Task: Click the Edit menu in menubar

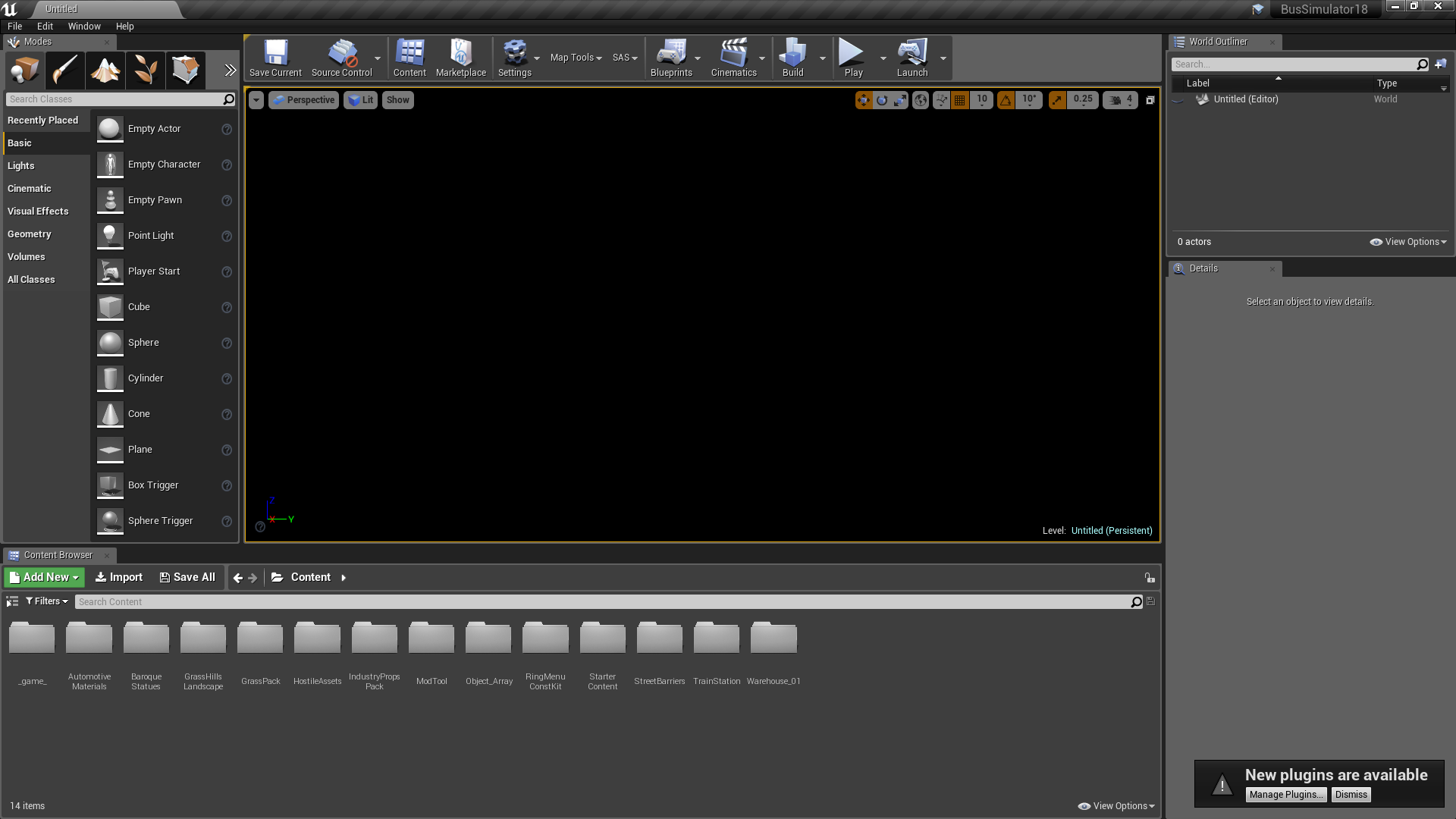Action: (x=46, y=26)
